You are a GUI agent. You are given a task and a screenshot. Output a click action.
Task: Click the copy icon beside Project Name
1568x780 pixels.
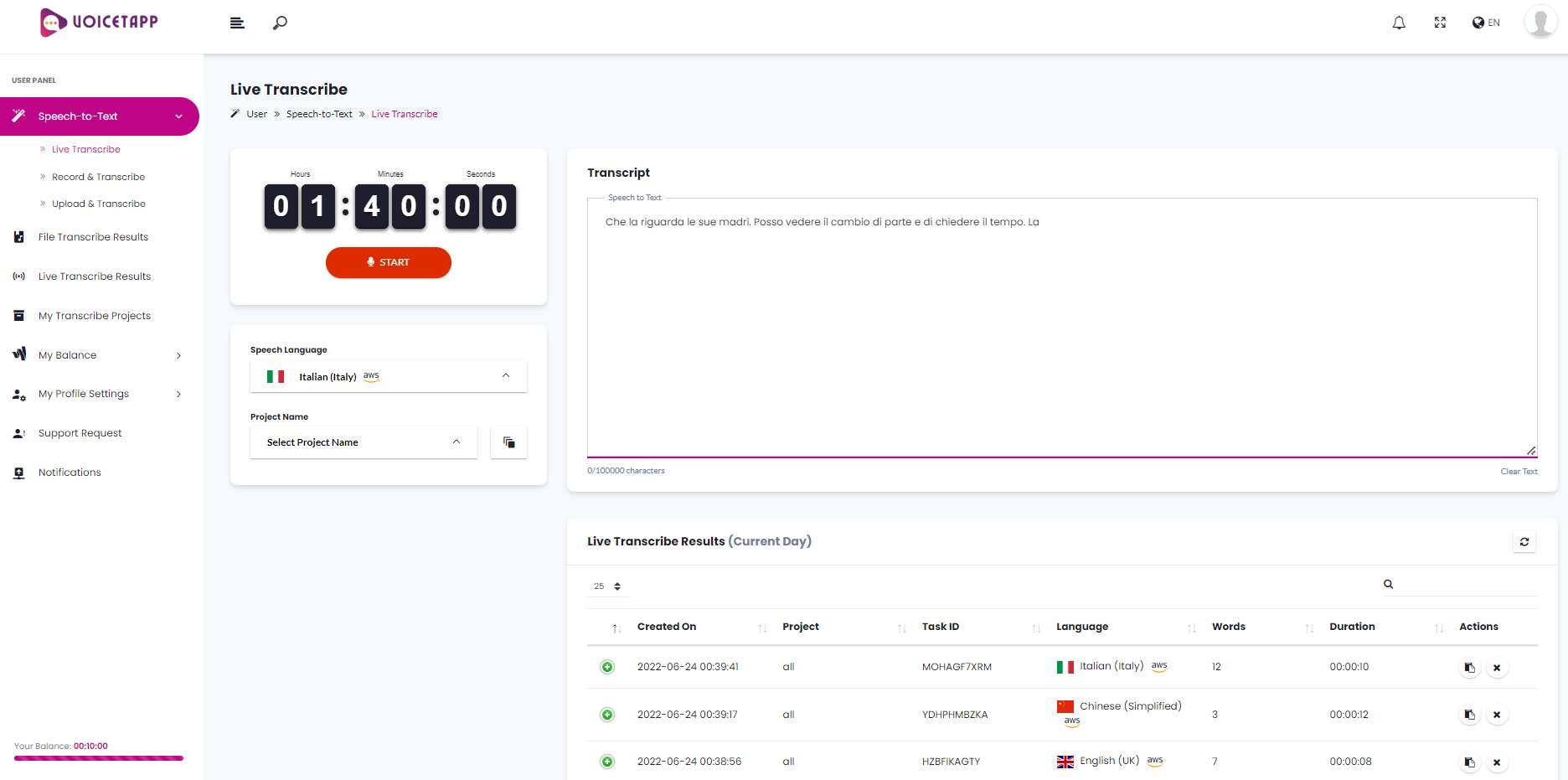(508, 442)
